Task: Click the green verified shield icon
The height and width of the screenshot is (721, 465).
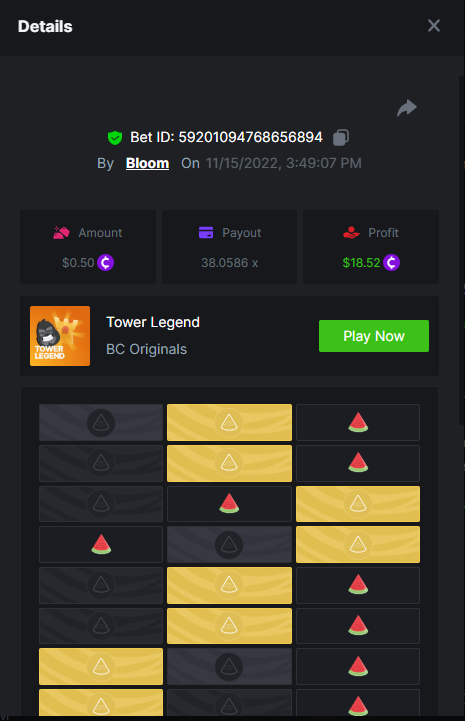Action: tap(115, 137)
